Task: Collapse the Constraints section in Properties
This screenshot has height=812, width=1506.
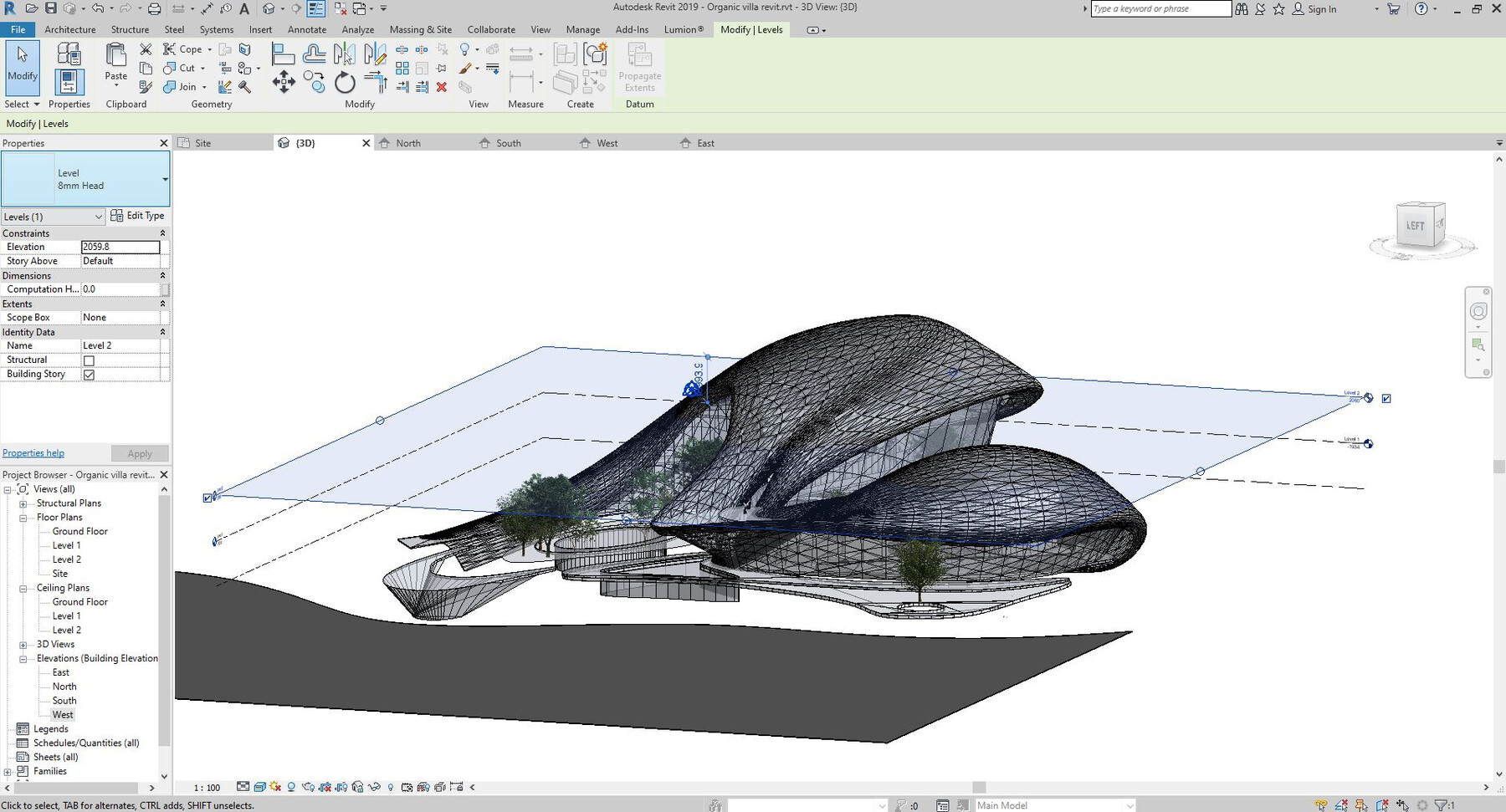Action: (163, 232)
